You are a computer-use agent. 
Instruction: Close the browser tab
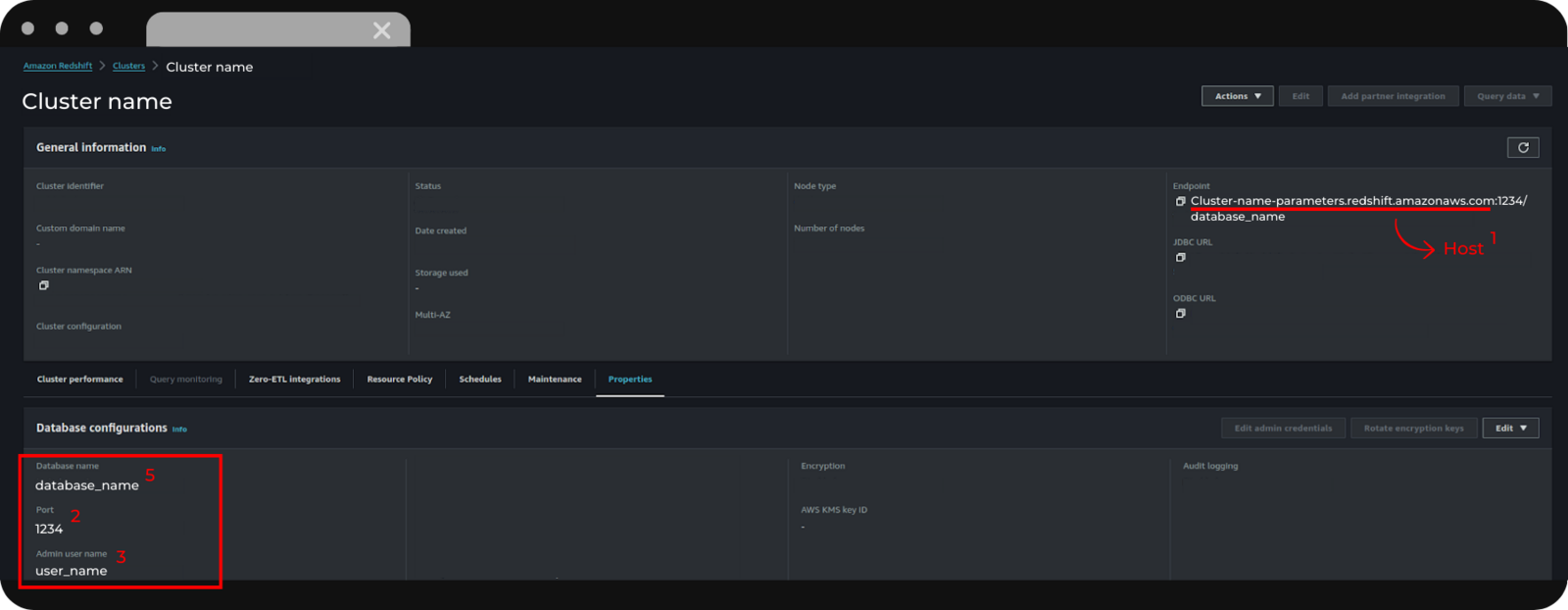tap(381, 30)
